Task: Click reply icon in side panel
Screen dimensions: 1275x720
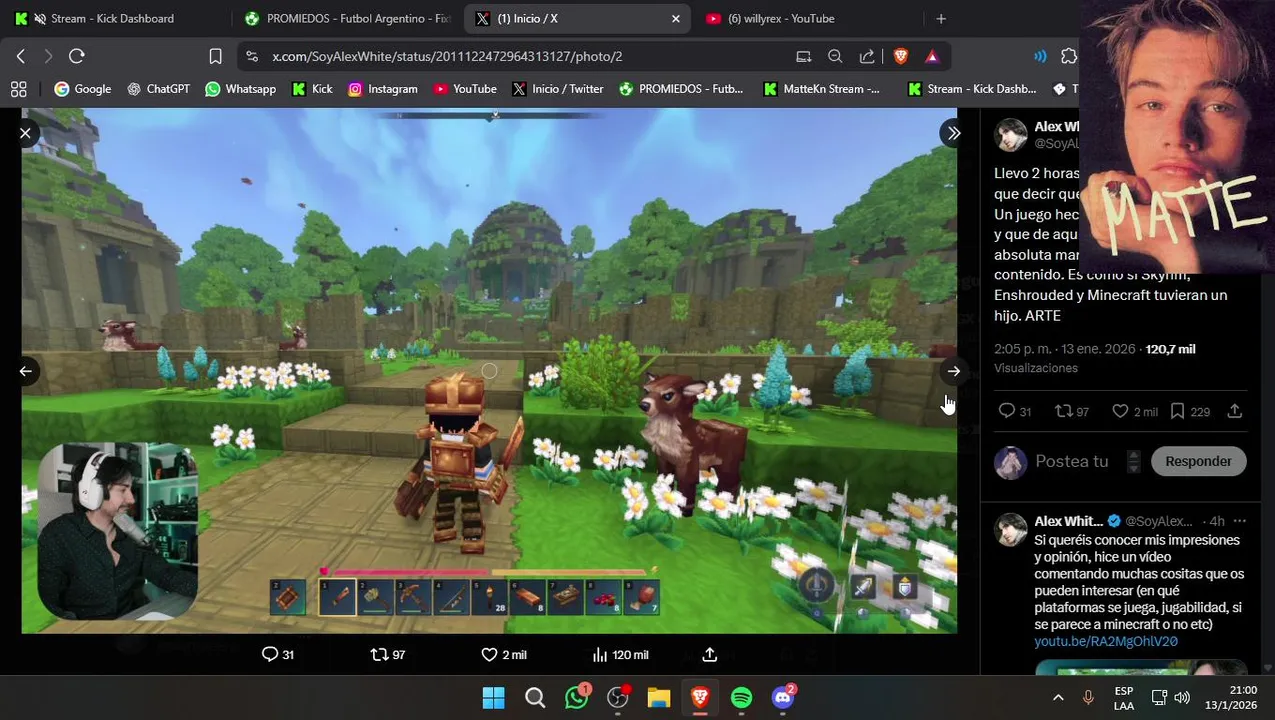Action: [x=1007, y=411]
